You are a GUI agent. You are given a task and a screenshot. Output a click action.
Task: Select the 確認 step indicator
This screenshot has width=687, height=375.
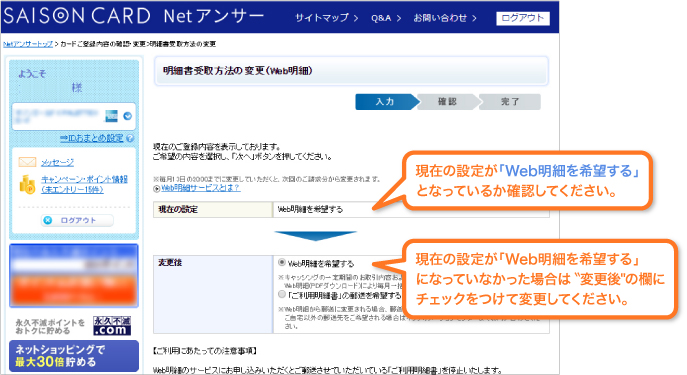pyautogui.click(x=447, y=102)
